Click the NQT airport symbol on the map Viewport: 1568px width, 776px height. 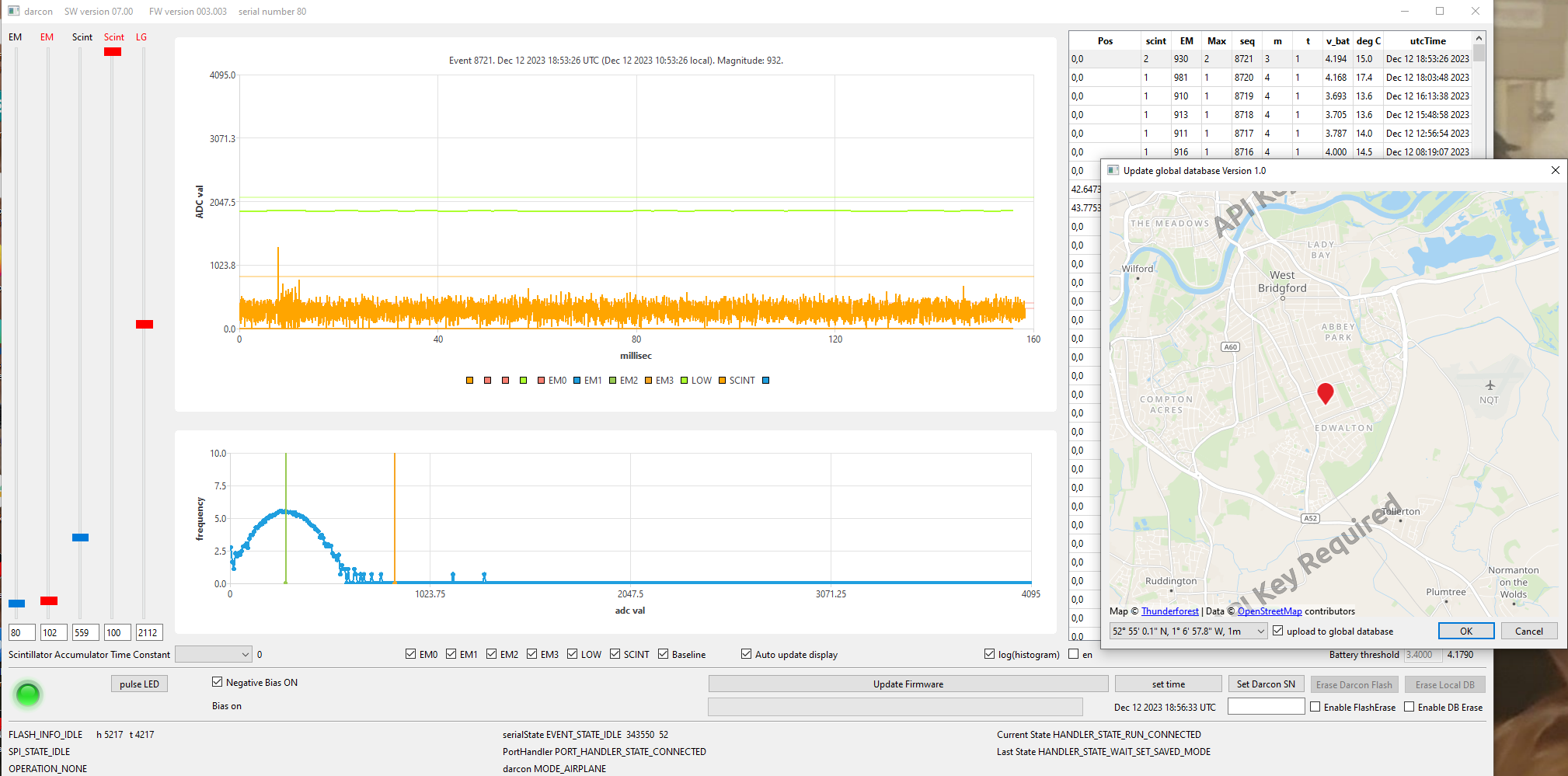click(1490, 385)
